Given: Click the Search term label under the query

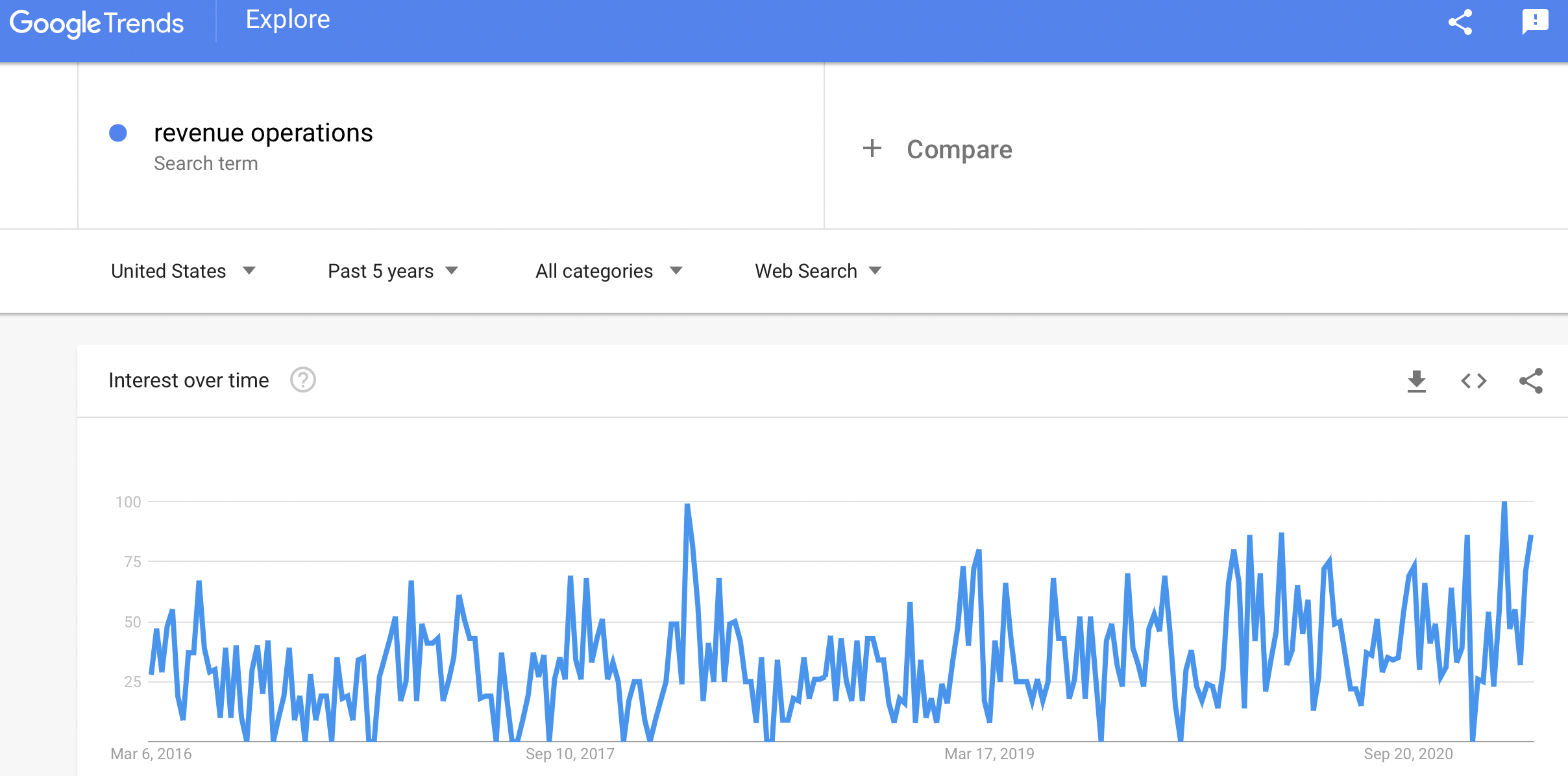Looking at the screenshot, I should [206, 164].
